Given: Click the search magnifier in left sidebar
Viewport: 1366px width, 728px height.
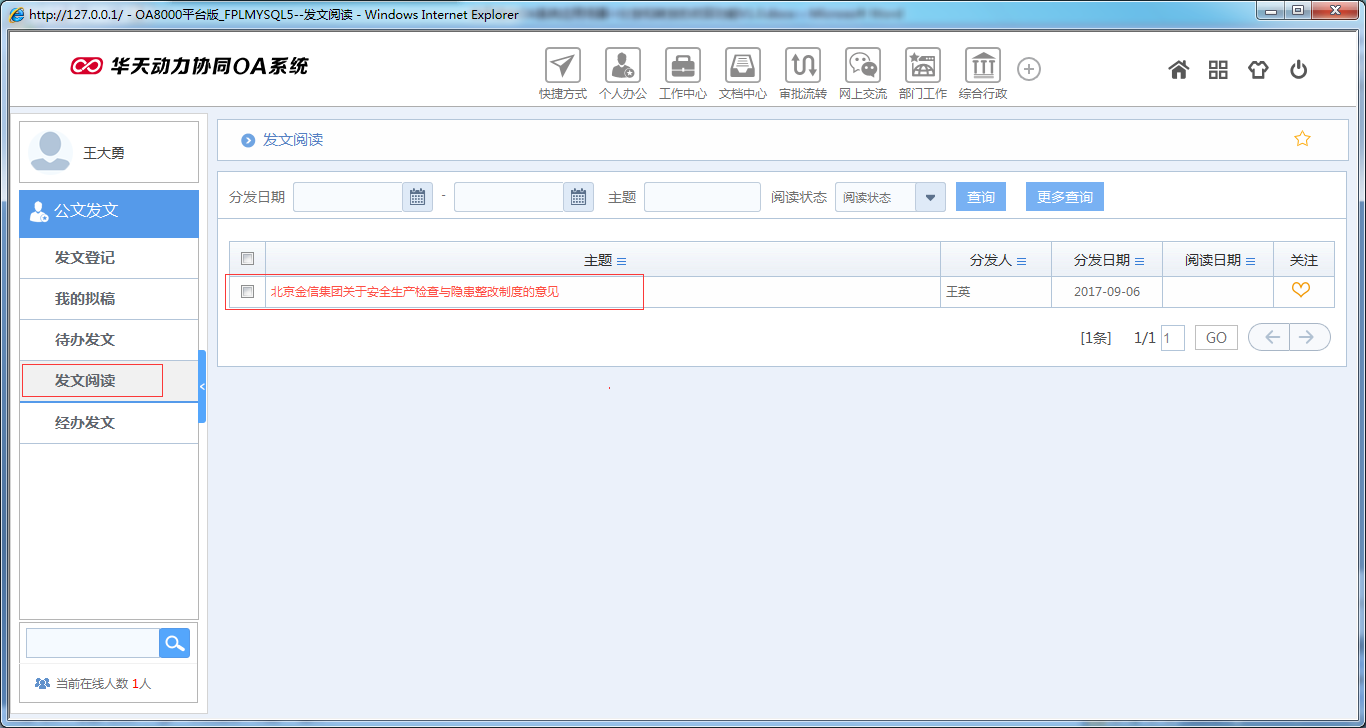Looking at the screenshot, I should [174, 642].
